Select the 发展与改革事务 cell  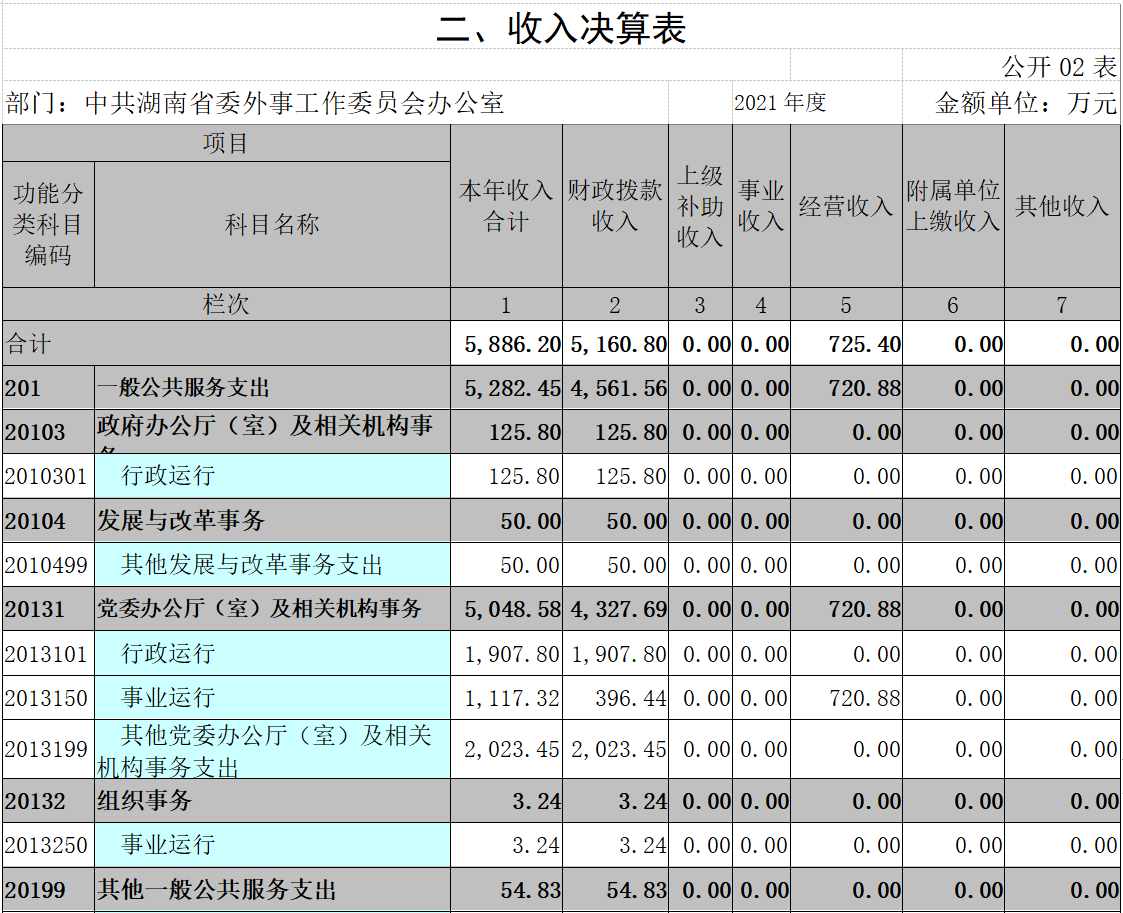tap(272, 521)
